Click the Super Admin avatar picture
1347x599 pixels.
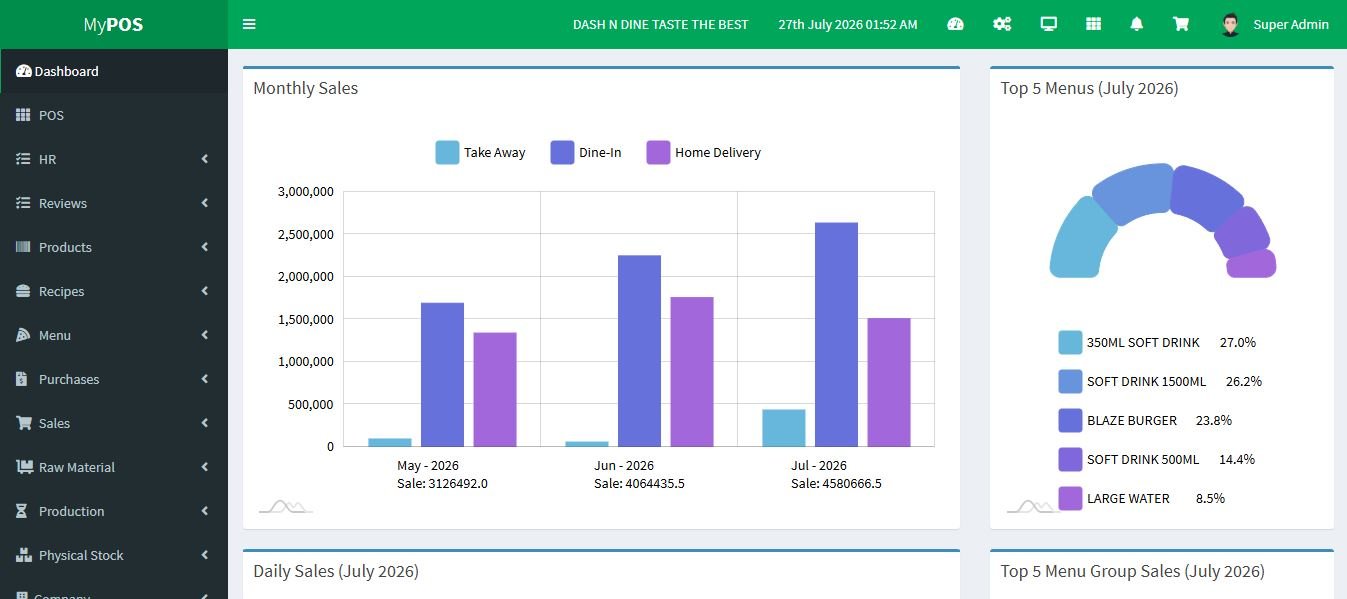1231,24
